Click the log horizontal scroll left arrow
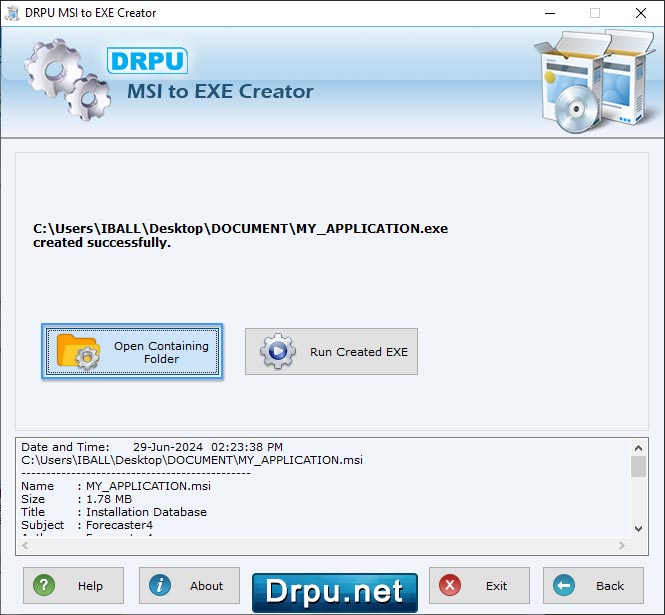Image resolution: width=665 pixels, height=615 pixels. click(25, 545)
